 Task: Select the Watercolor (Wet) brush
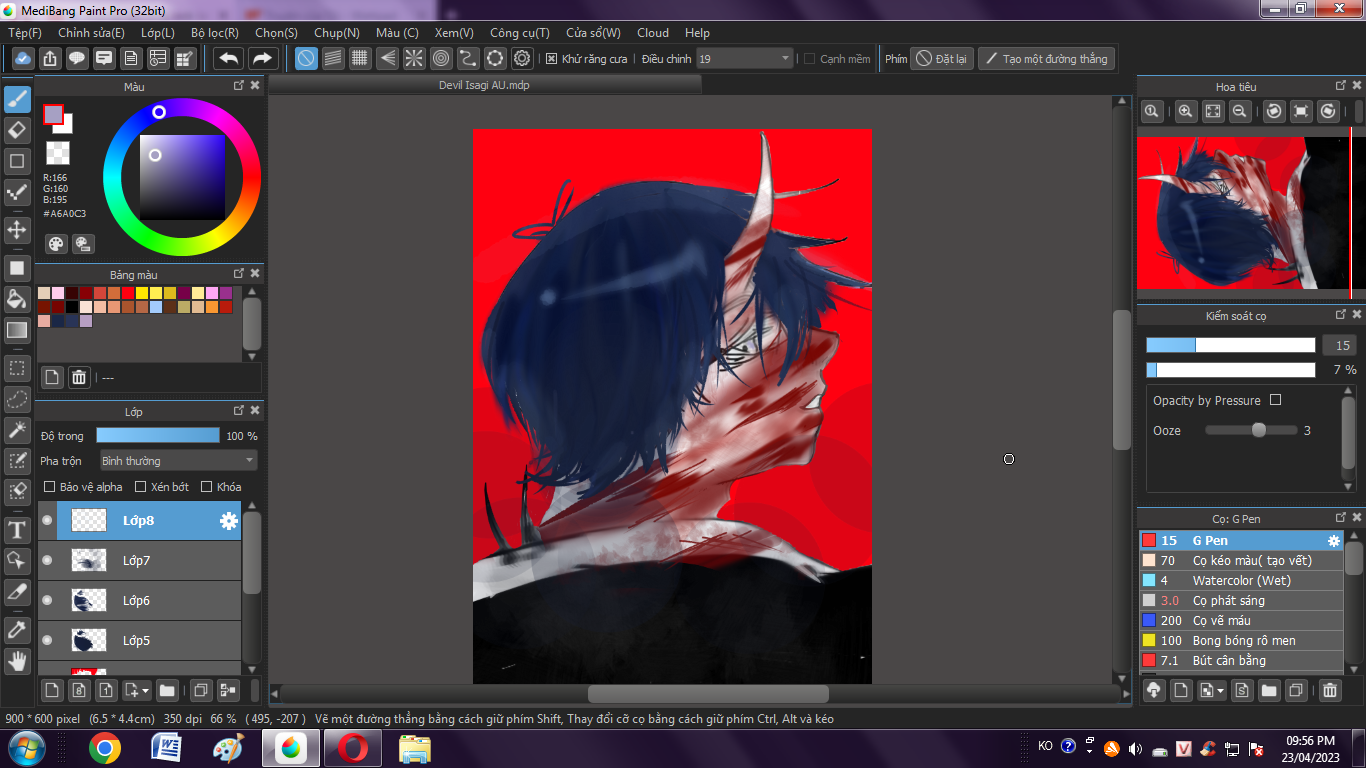1241,581
